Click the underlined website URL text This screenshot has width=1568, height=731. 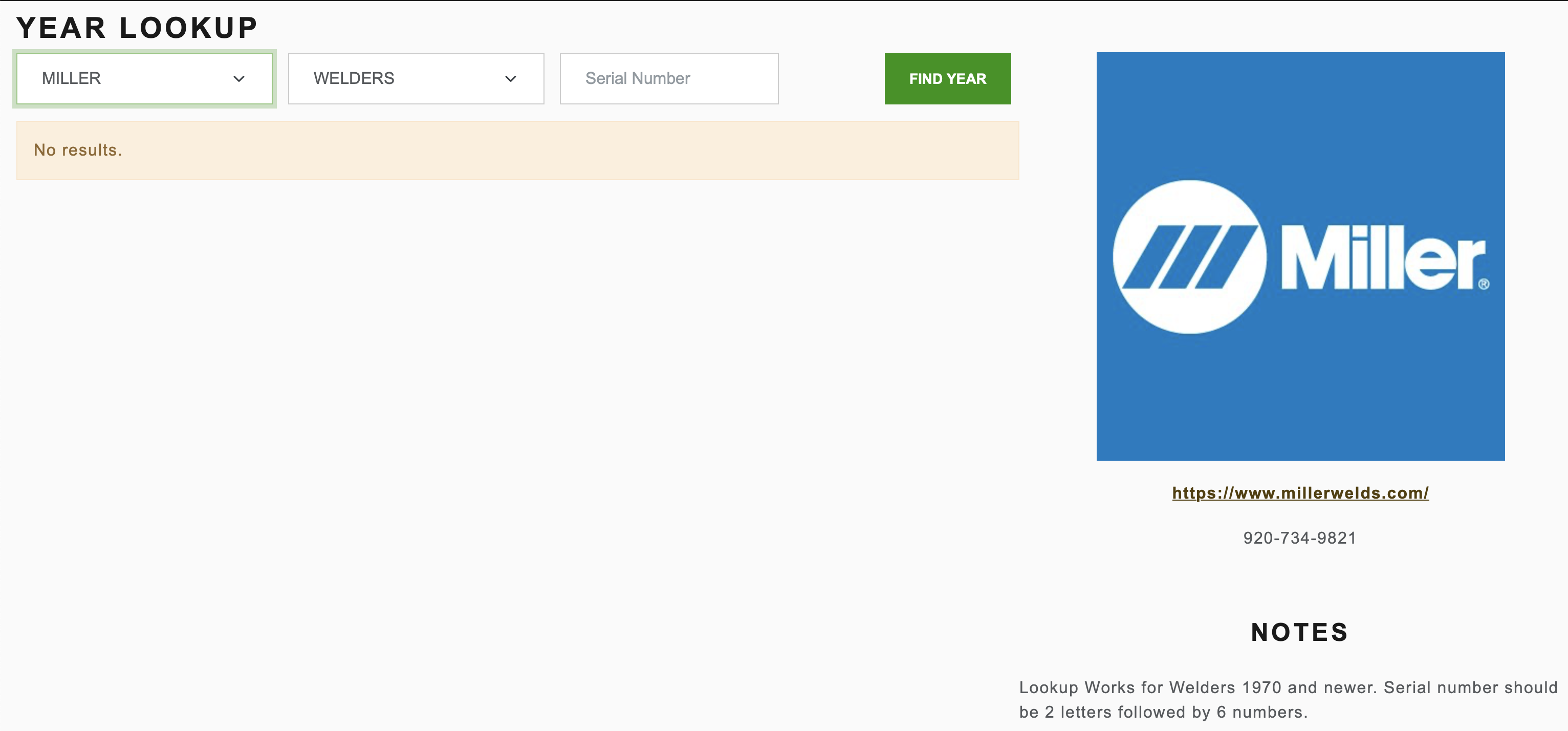[1299, 493]
